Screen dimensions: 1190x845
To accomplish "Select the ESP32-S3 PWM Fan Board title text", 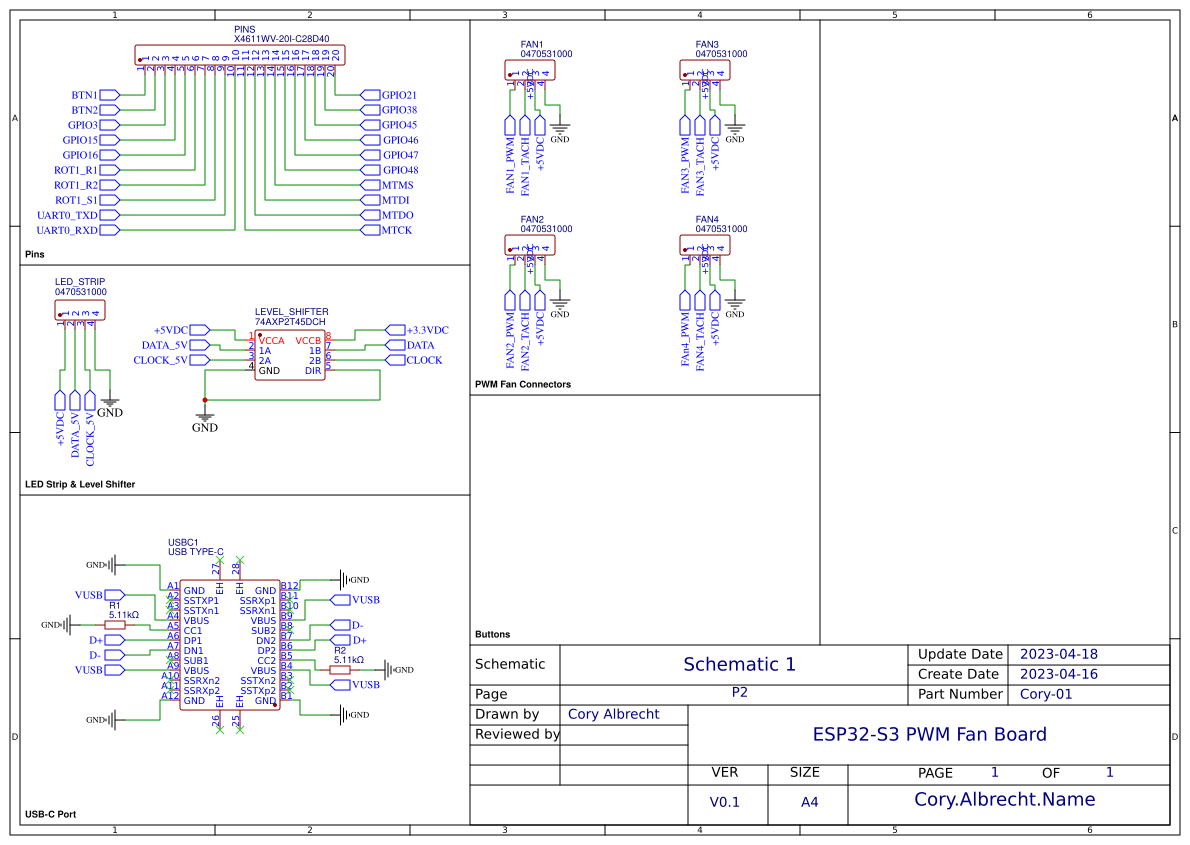I will point(930,734).
